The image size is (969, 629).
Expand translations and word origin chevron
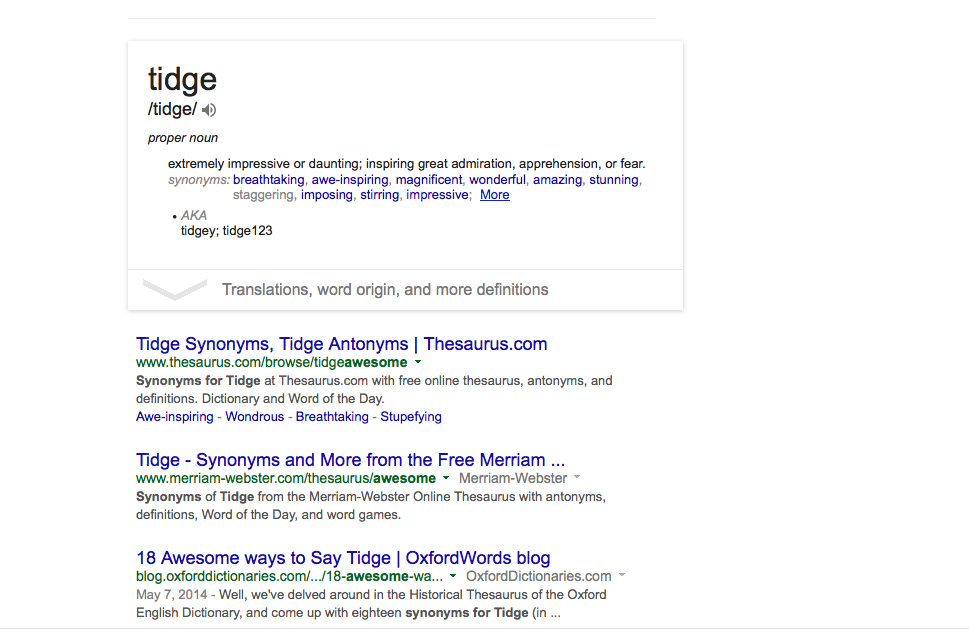point(175,290)
